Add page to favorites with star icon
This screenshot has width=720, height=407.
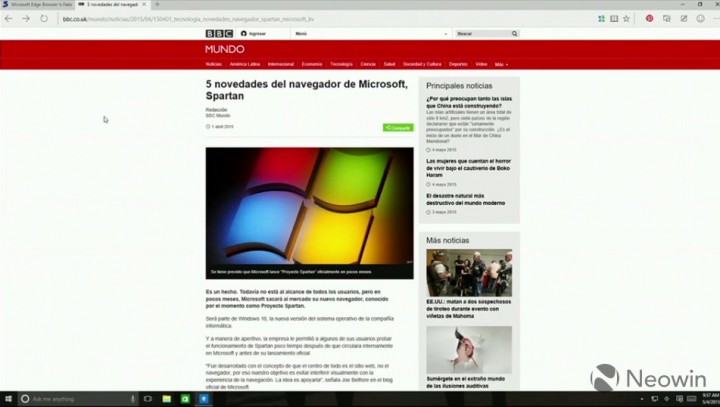626,19
